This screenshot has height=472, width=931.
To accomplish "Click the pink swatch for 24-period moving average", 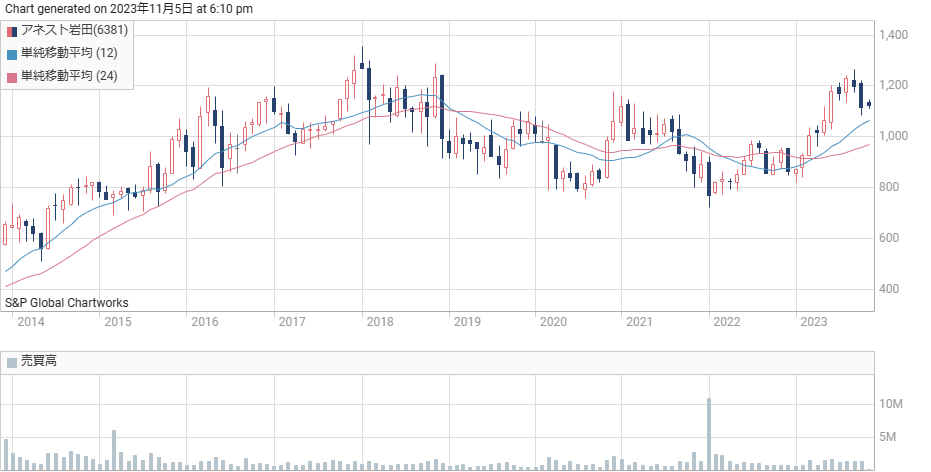I will coord(12,77).
